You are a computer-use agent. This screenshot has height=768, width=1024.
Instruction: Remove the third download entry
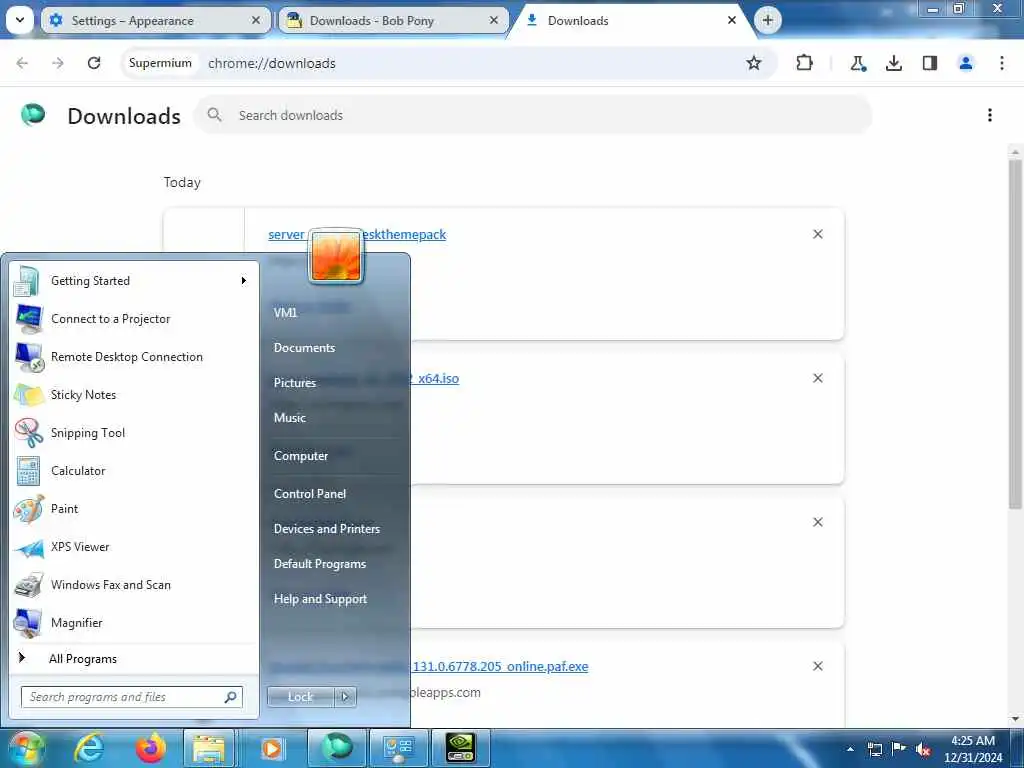pos(818,522)
